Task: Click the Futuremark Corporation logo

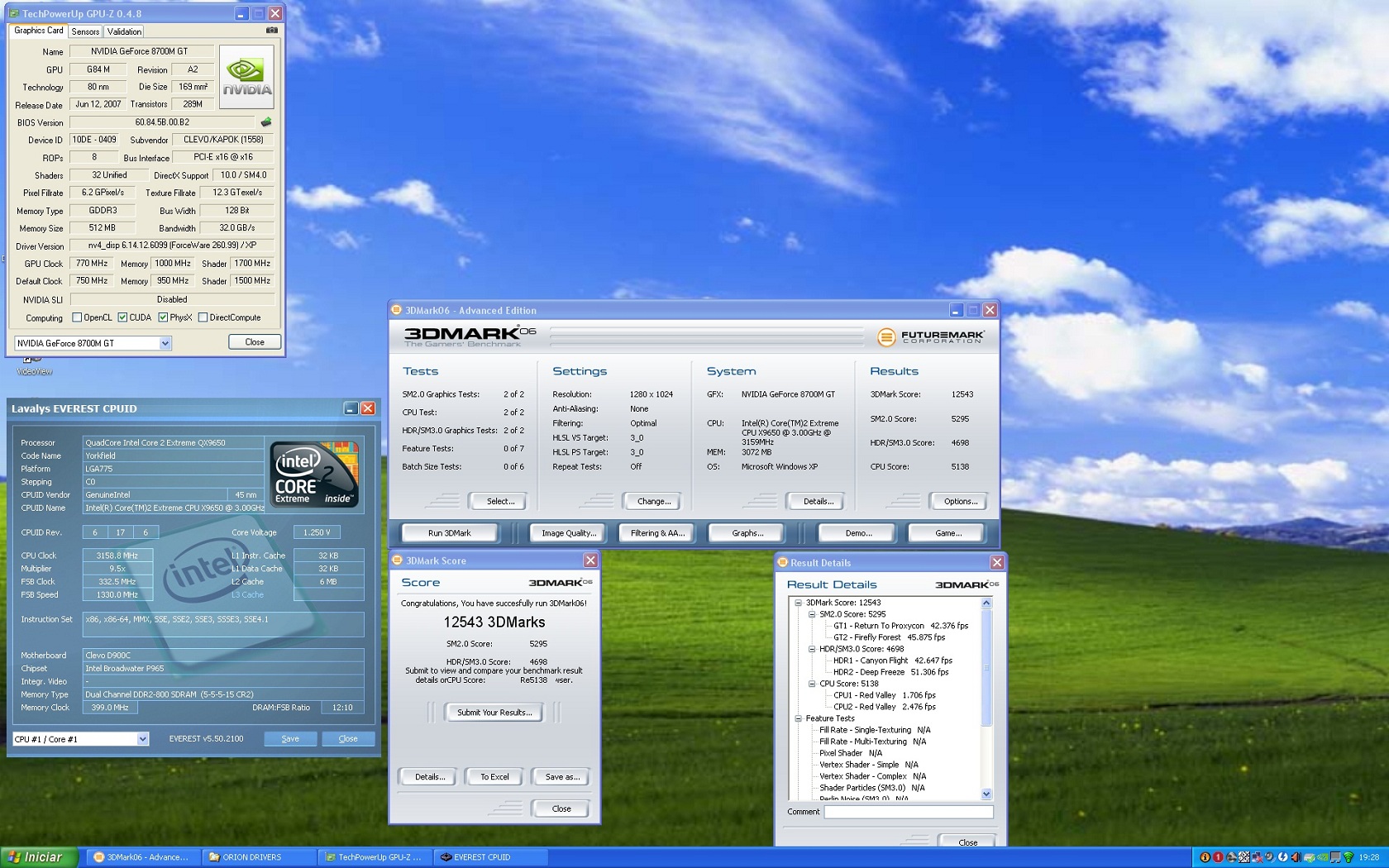Action: click(931, 336)
